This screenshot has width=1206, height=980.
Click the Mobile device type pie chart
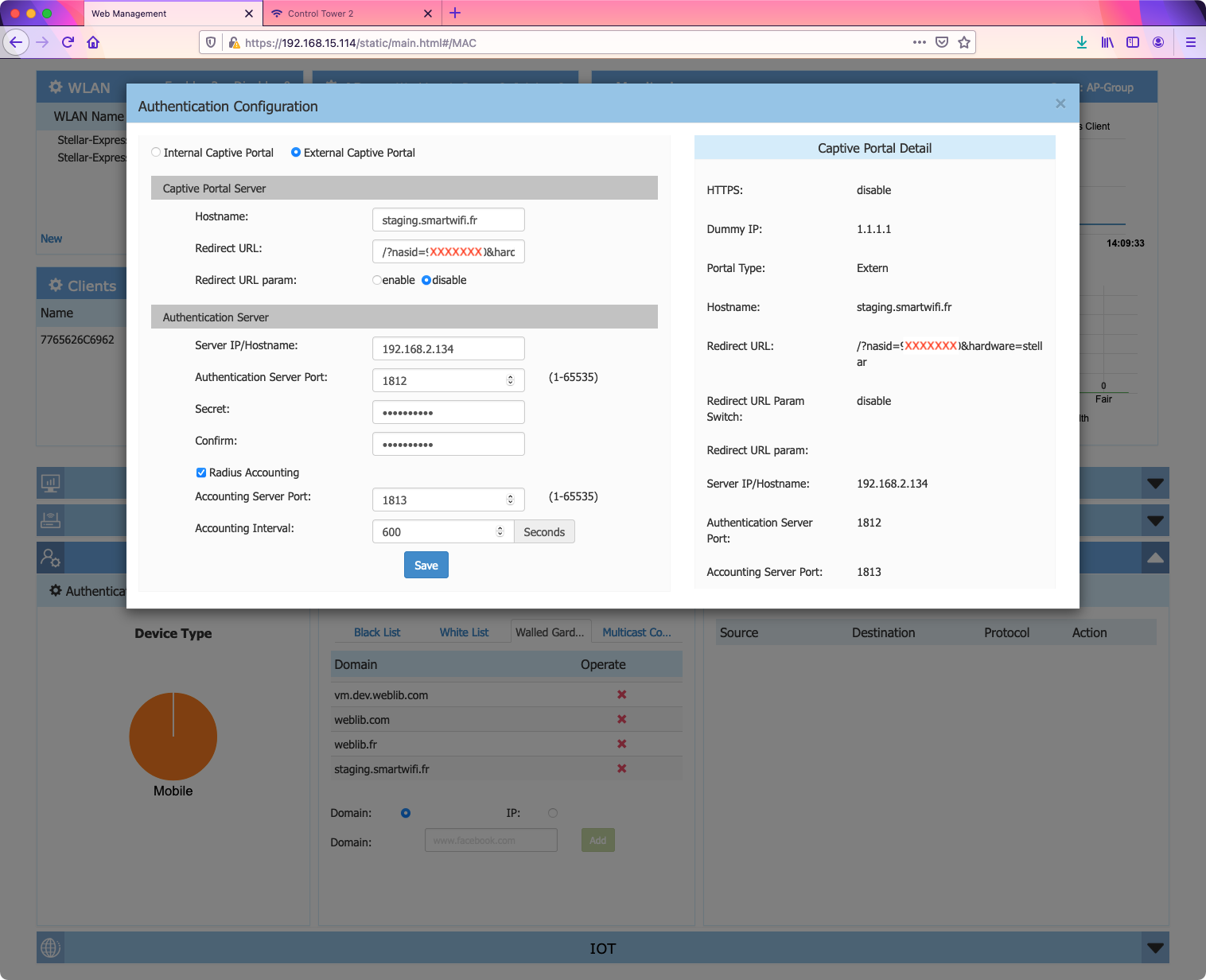pos(173,737)
